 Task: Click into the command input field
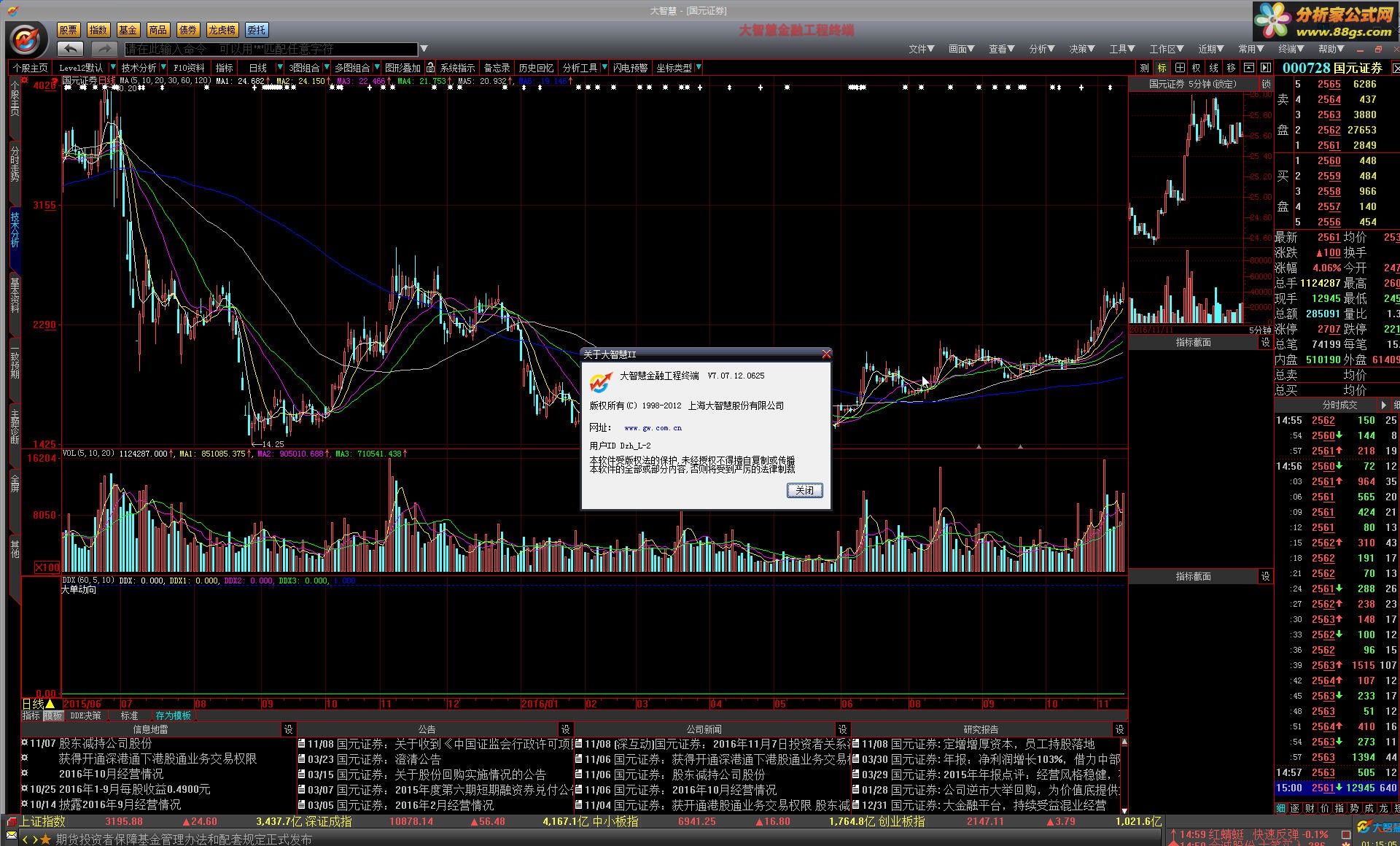coord(271,49)
